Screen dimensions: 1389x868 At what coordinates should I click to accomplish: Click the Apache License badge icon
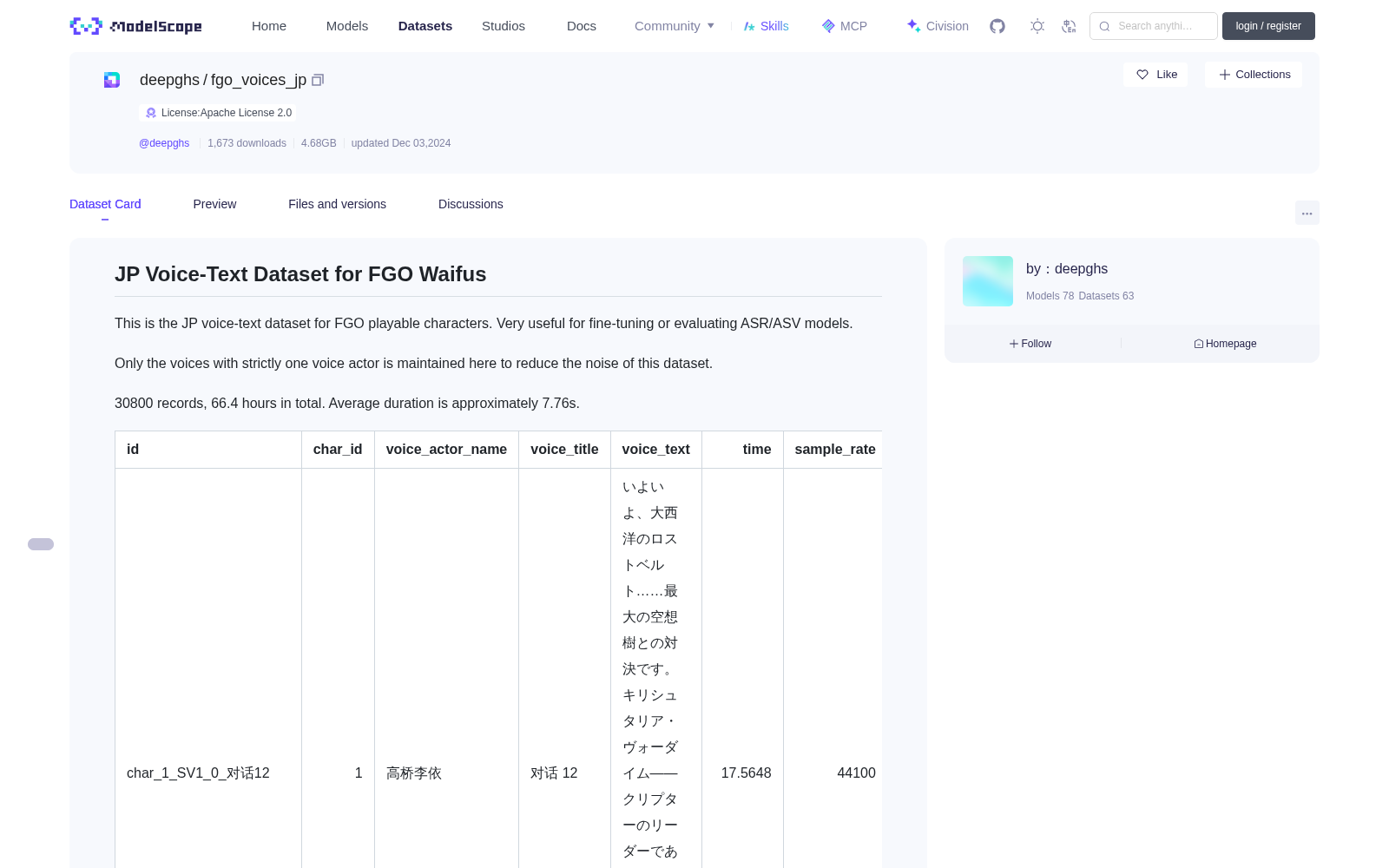(x=151, y=113)
